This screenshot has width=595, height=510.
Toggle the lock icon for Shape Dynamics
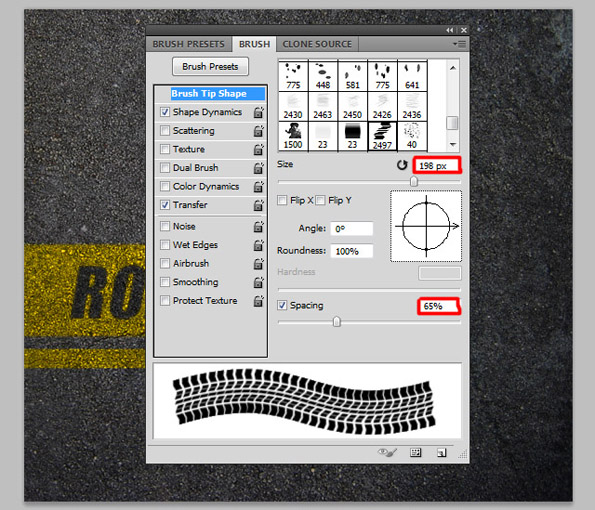(x=258, y=112)
